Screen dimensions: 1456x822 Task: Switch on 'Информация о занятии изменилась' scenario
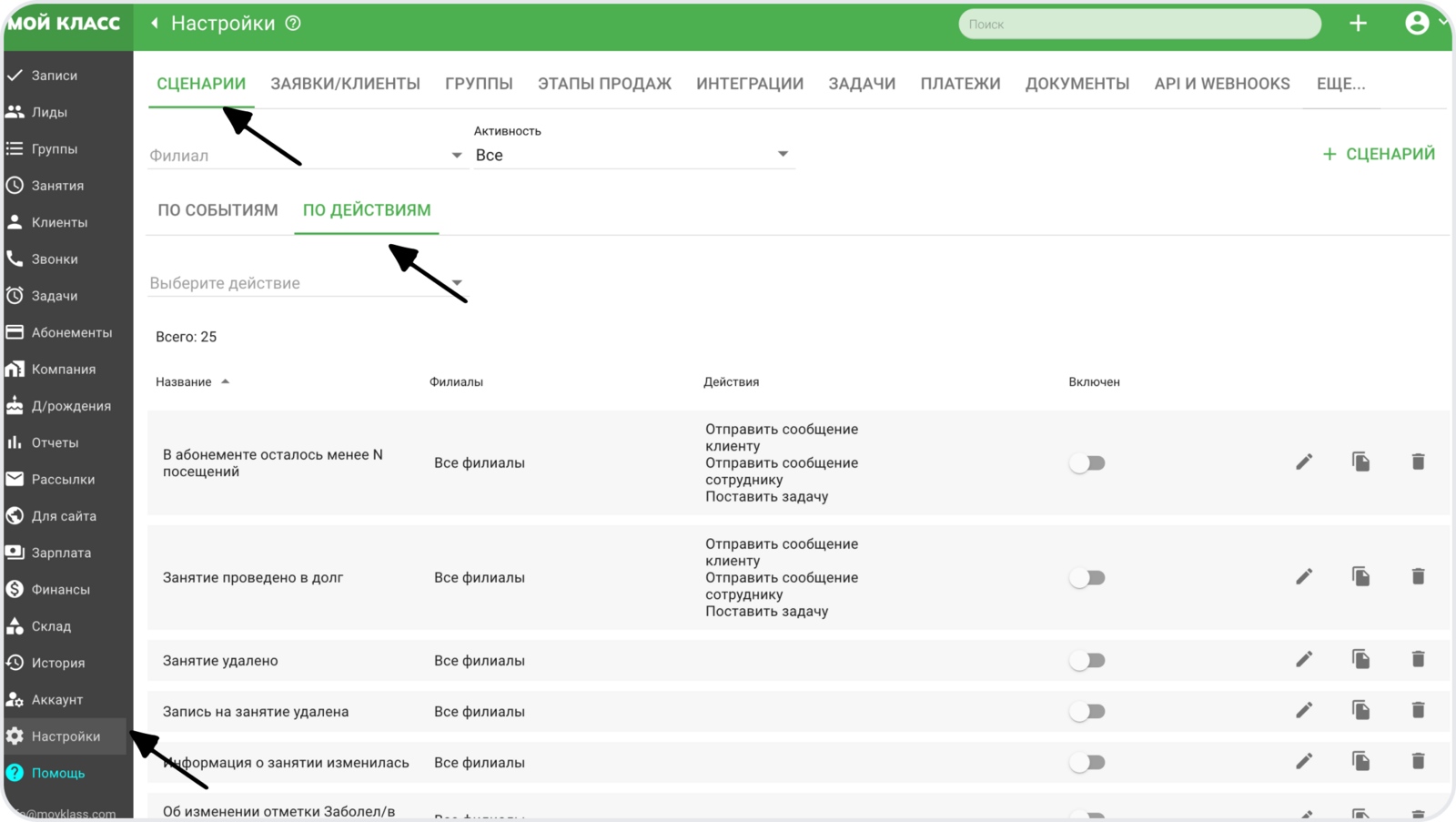coord(1087,763)
